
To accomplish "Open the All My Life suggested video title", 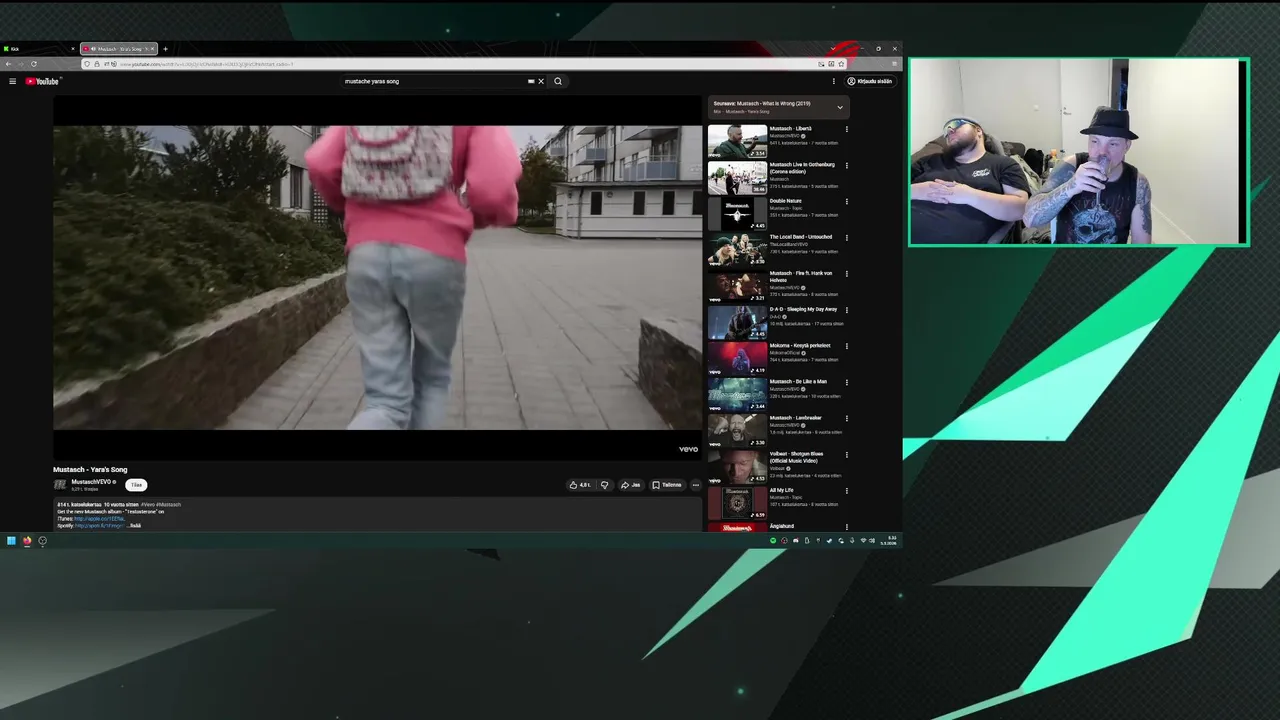I will click(x=781, y=490).
